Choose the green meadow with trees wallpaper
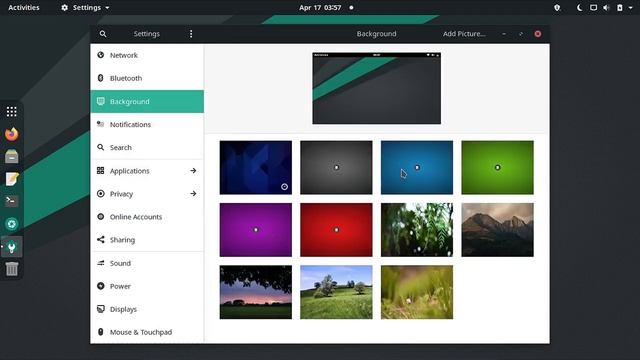The width and height of the screenshot is (640, 360). (336, 292)
